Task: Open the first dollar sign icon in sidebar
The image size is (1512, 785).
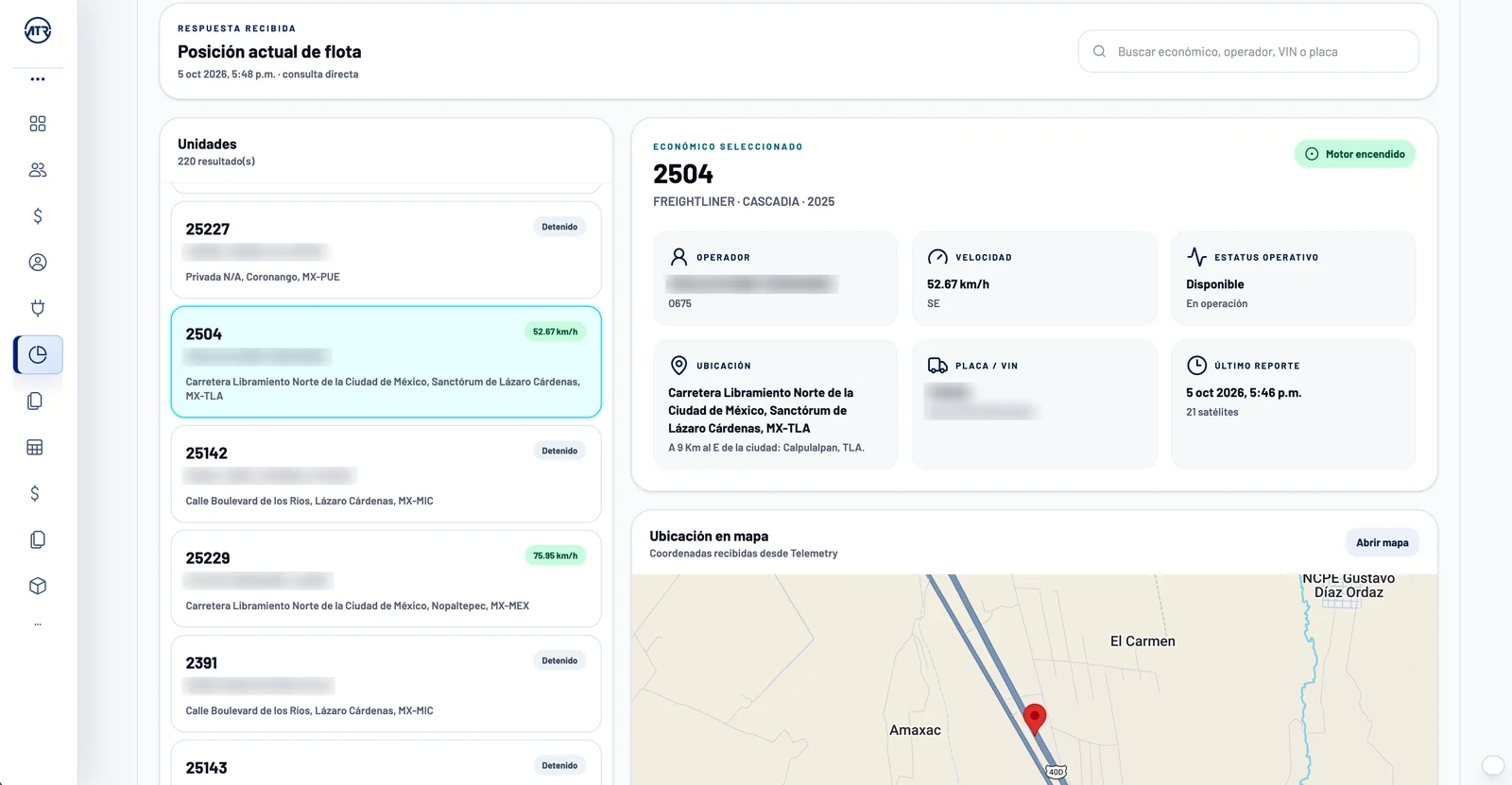Action: [38, 216]
